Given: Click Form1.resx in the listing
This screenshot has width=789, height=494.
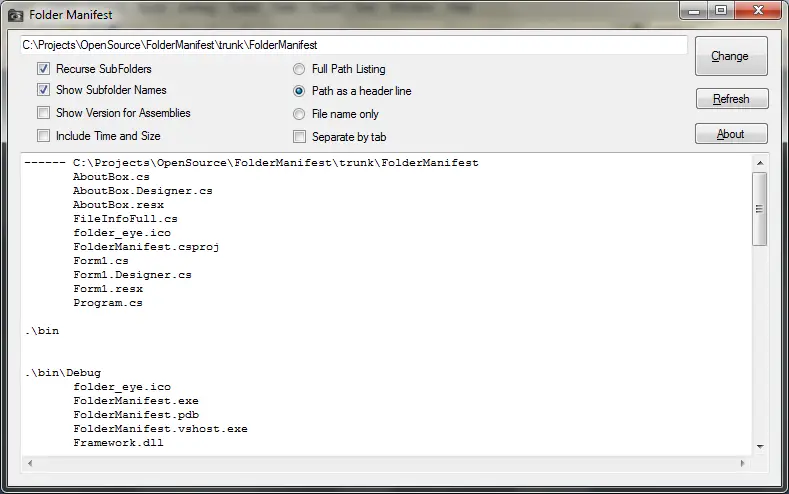Looking at the screenshot, I should pyautogui.click(x=108, y=289).
